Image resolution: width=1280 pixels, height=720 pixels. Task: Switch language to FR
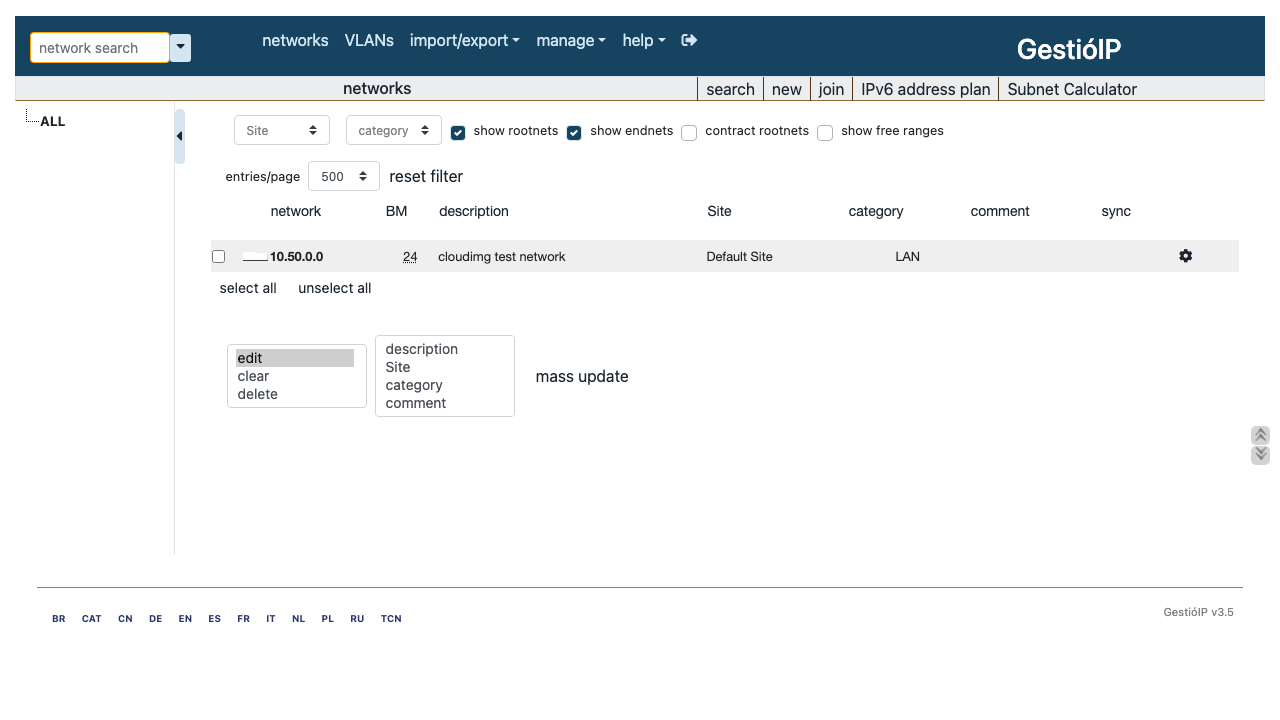click(243, 619)
